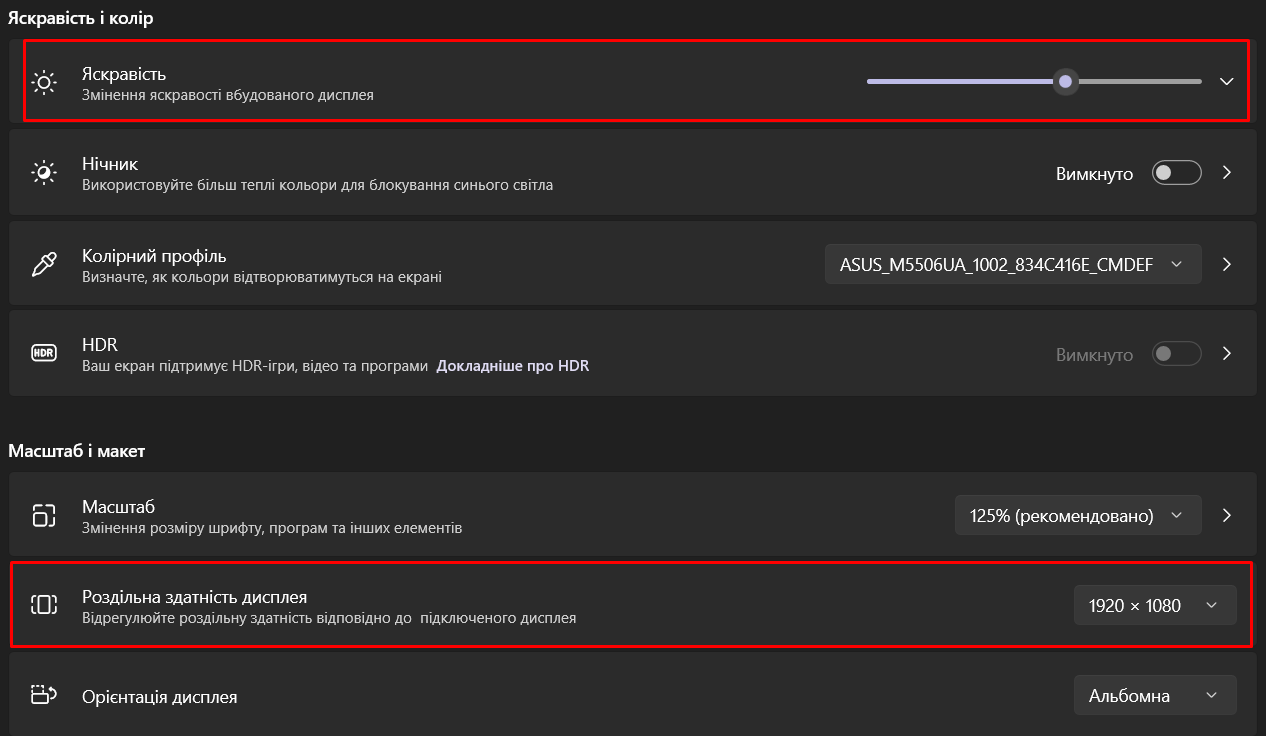Click the Вимкнуто label beside HDR switch

pyautogui.click(x=1095, y=355)
